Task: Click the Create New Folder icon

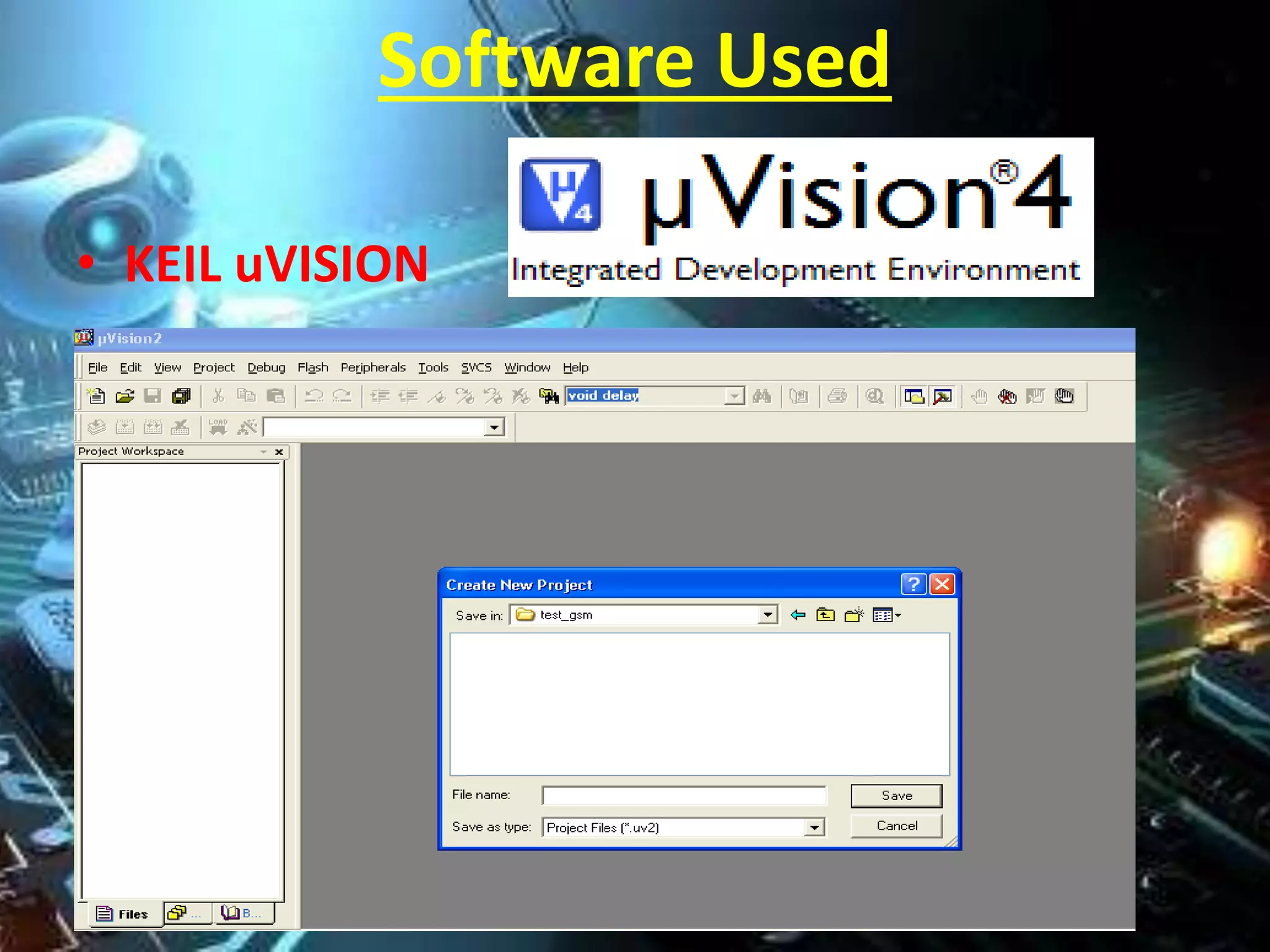Action: point(854,615)
